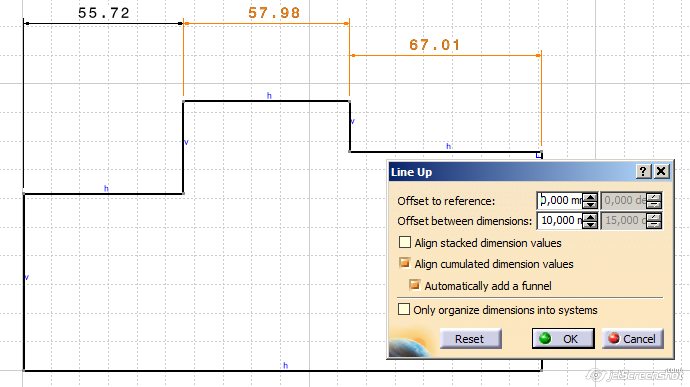Select the 57.98 dimension value

pos(274,12)
